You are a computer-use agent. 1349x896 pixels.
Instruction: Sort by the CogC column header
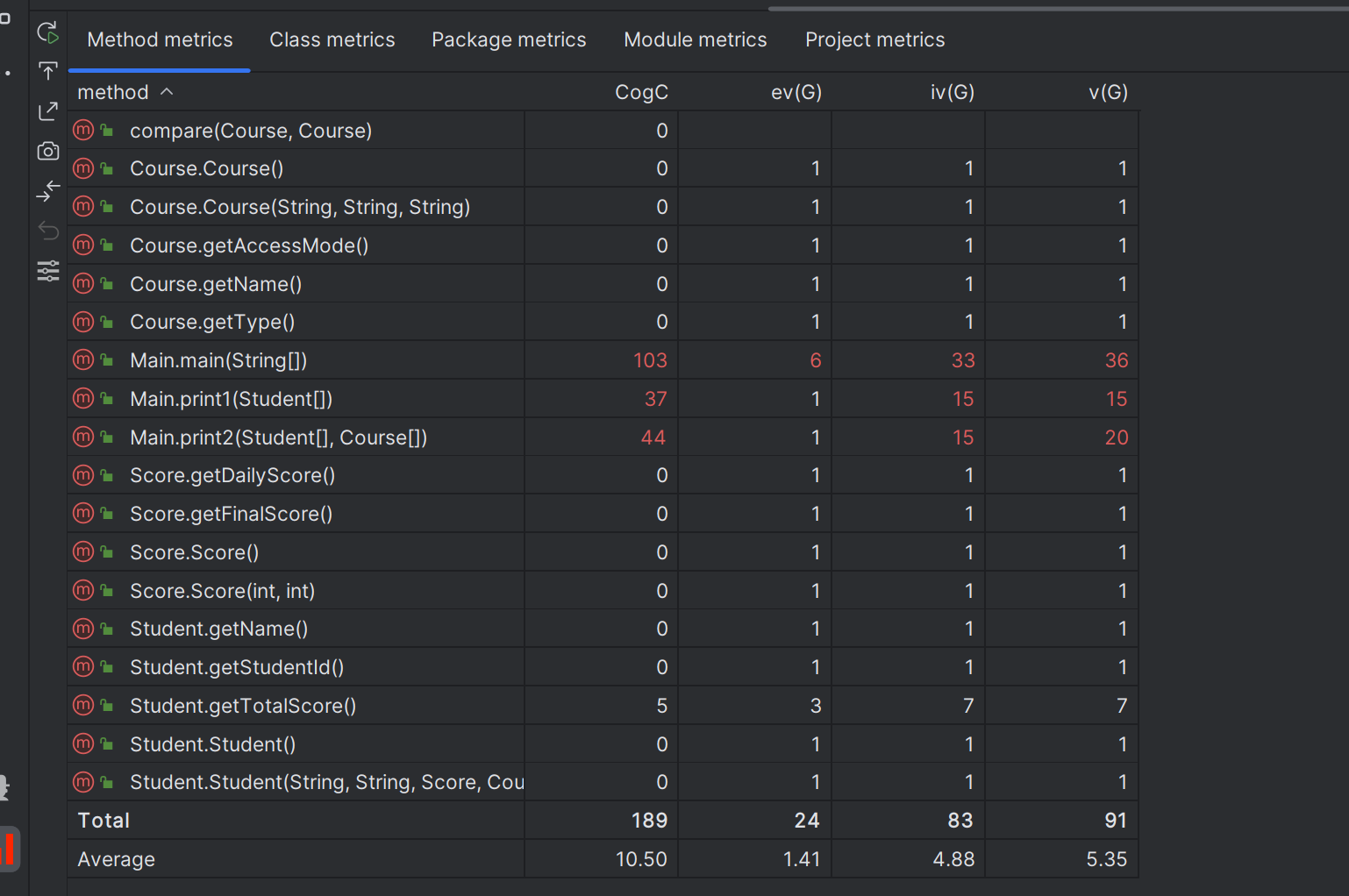(641, 92)
